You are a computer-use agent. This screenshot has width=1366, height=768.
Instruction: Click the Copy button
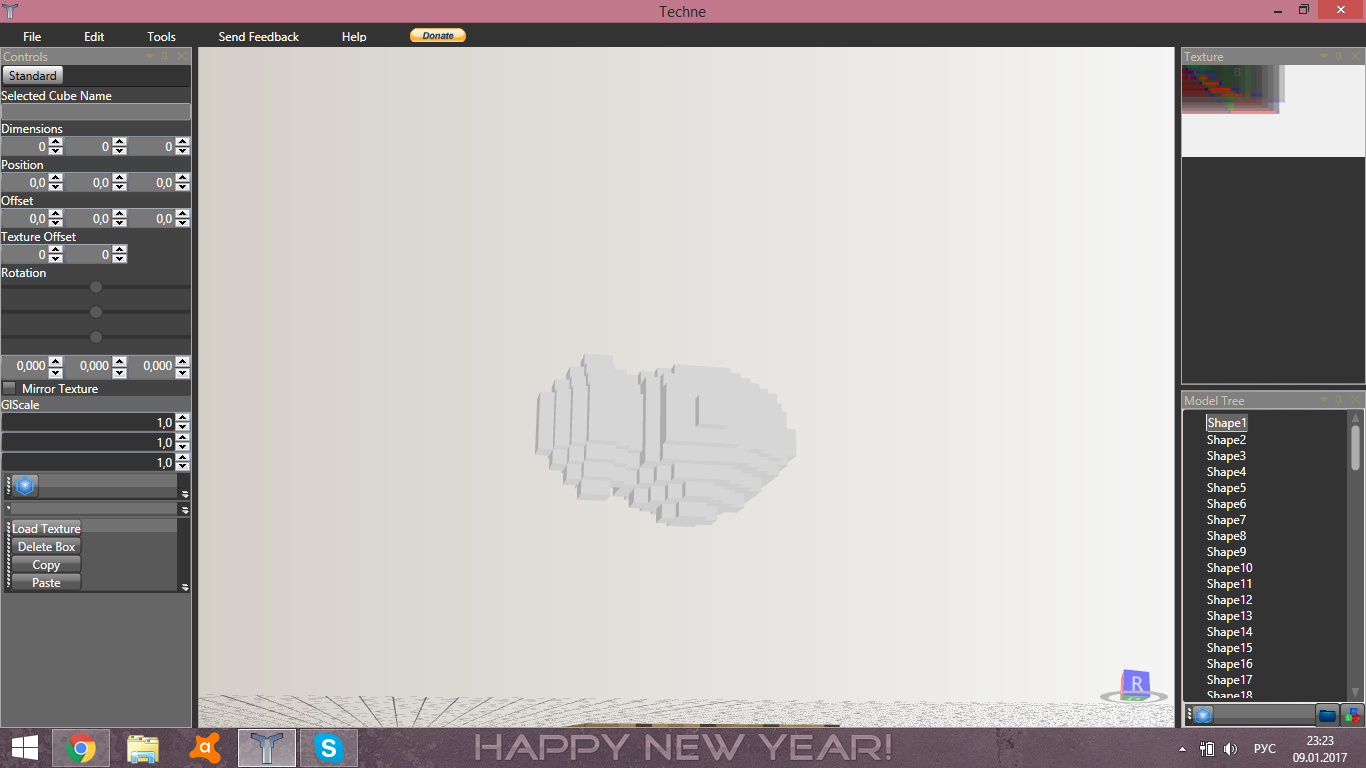click(x=46, y=564)
